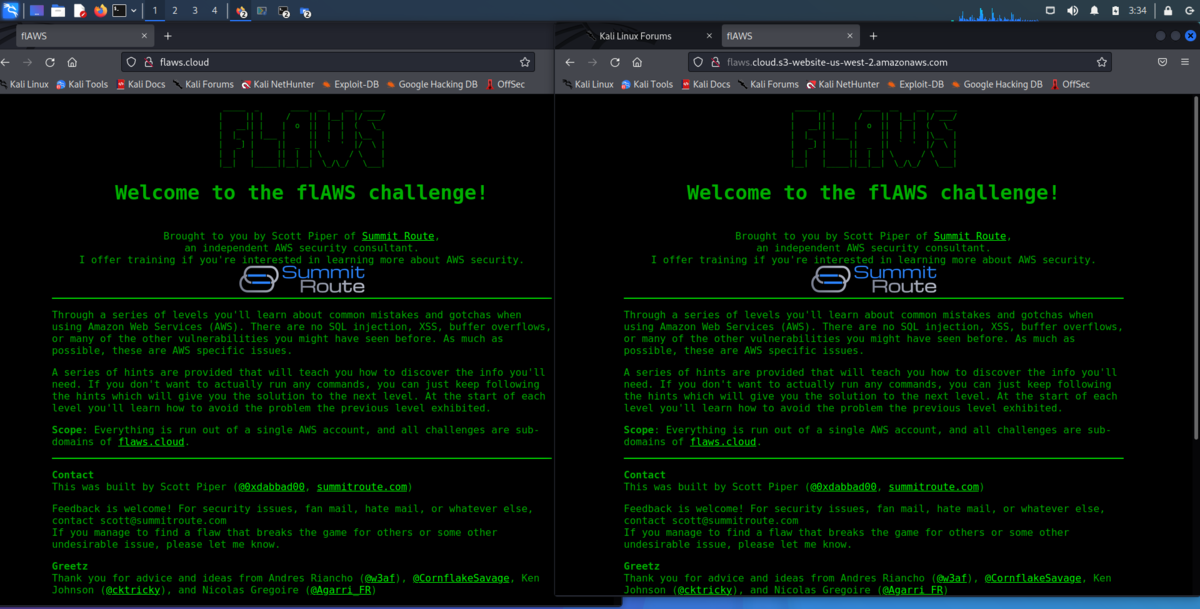Open the notifications bell in system tray
This screenshot has height=609, width=1200.
1094,11
